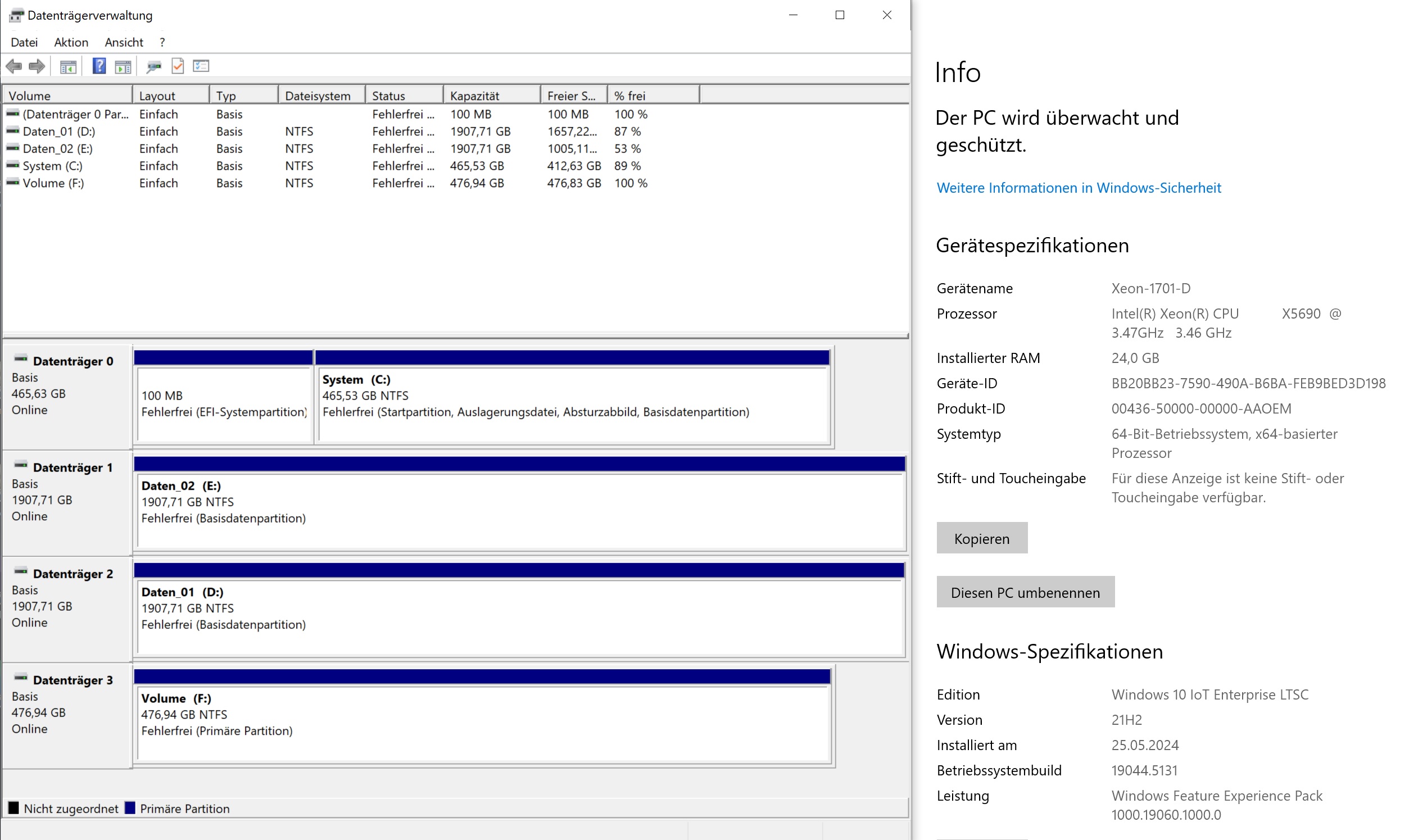Image resolution: width=1409 pixels, height=840 pixels.
Task: Click the Datenträgerverwaltung title bar app icon
Action: 16,15
